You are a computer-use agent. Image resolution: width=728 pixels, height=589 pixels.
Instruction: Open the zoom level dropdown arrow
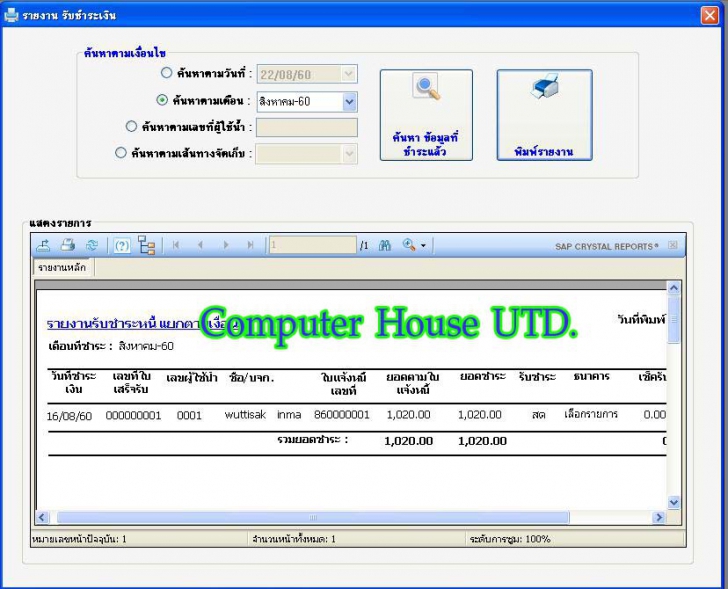coord(423,246)
